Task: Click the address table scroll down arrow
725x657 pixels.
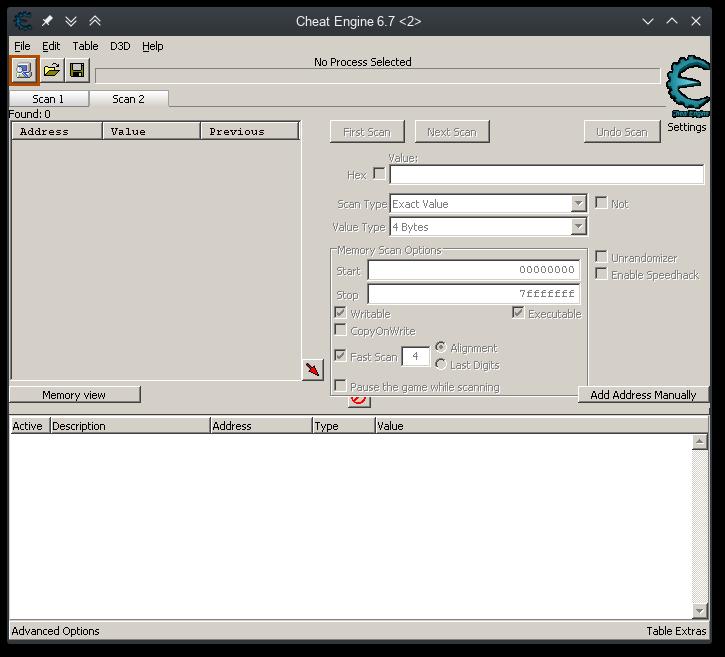Action: tap(700, 611)
